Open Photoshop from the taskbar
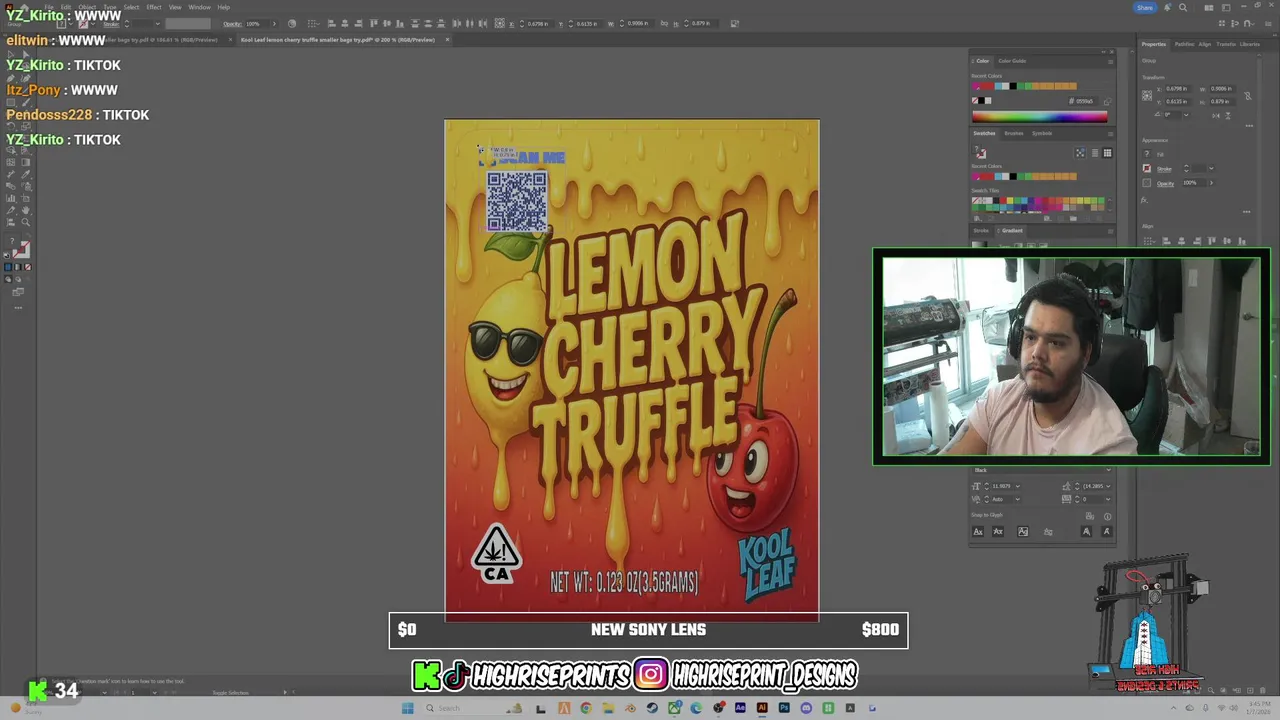 tap(784, 708)
